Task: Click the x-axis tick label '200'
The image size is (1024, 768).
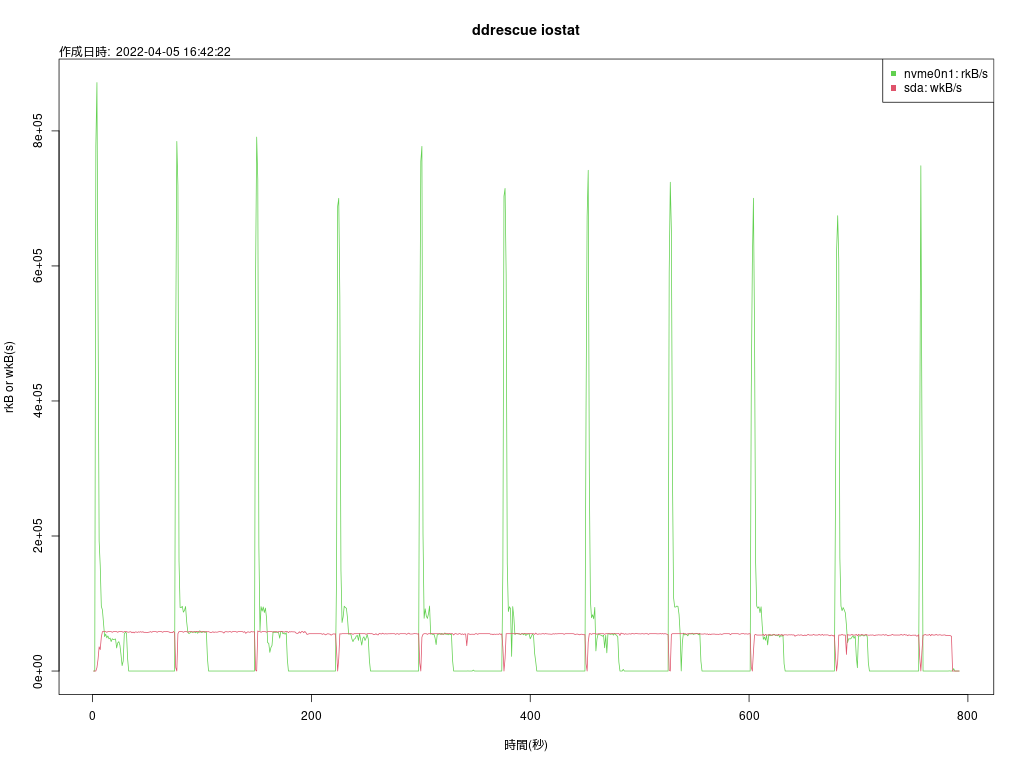Action: (x=311, y=716)
